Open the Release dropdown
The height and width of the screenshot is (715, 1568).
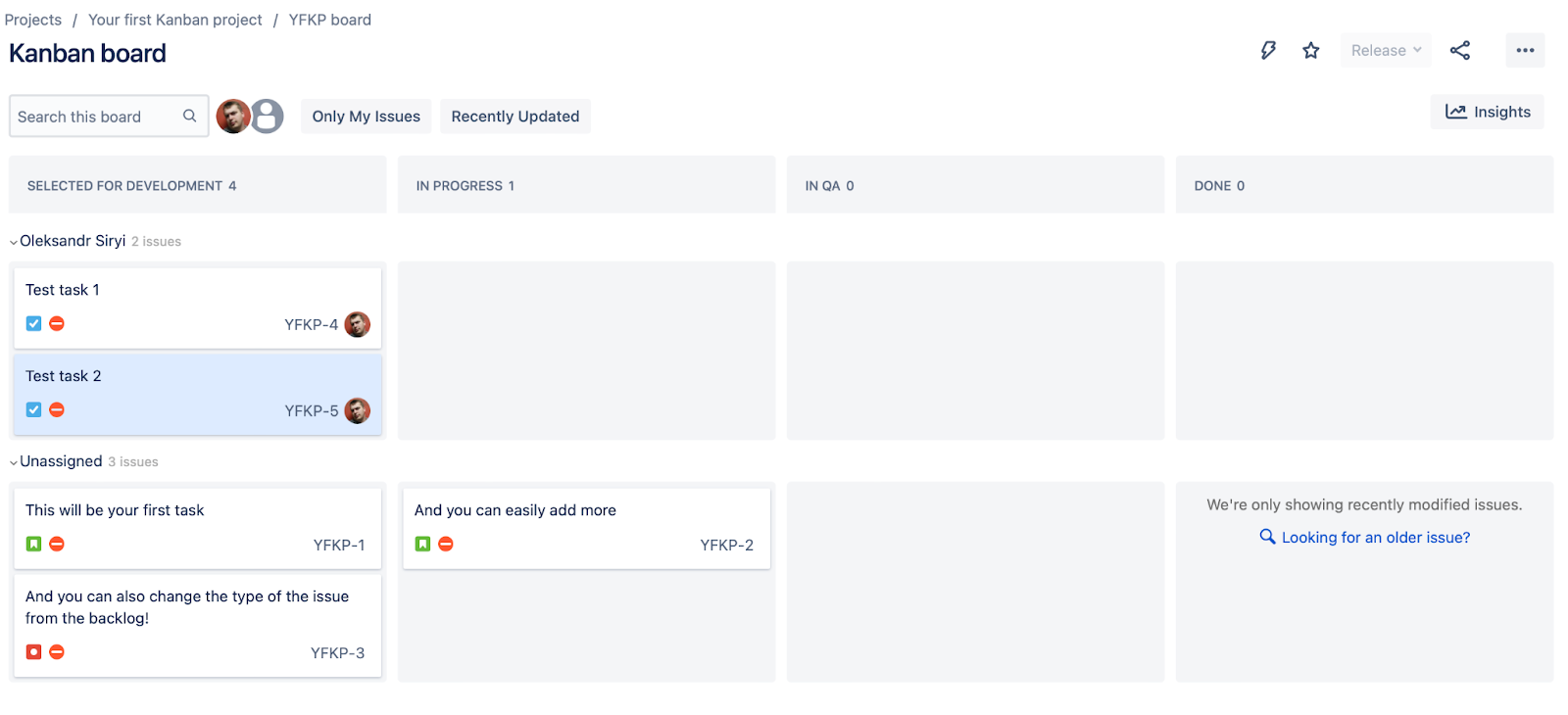coord(1386,50)
